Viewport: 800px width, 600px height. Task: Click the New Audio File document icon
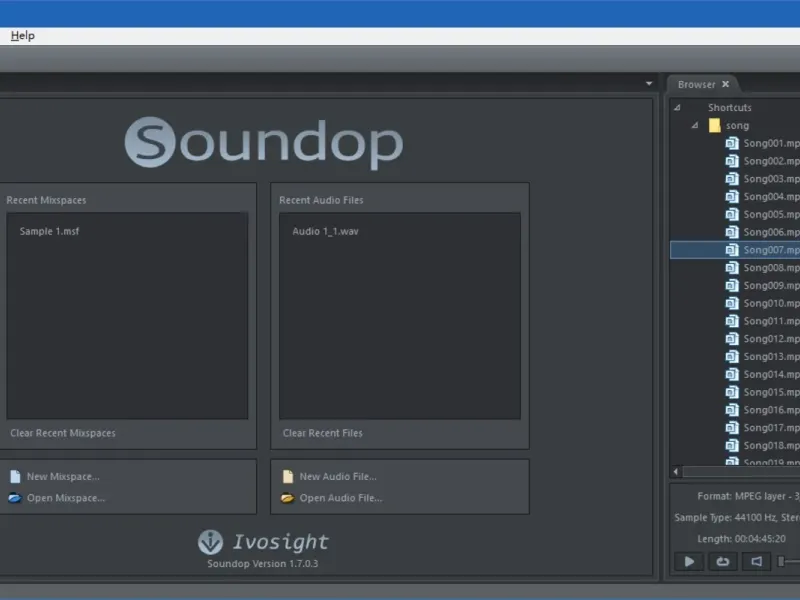[x=288, y=477]
